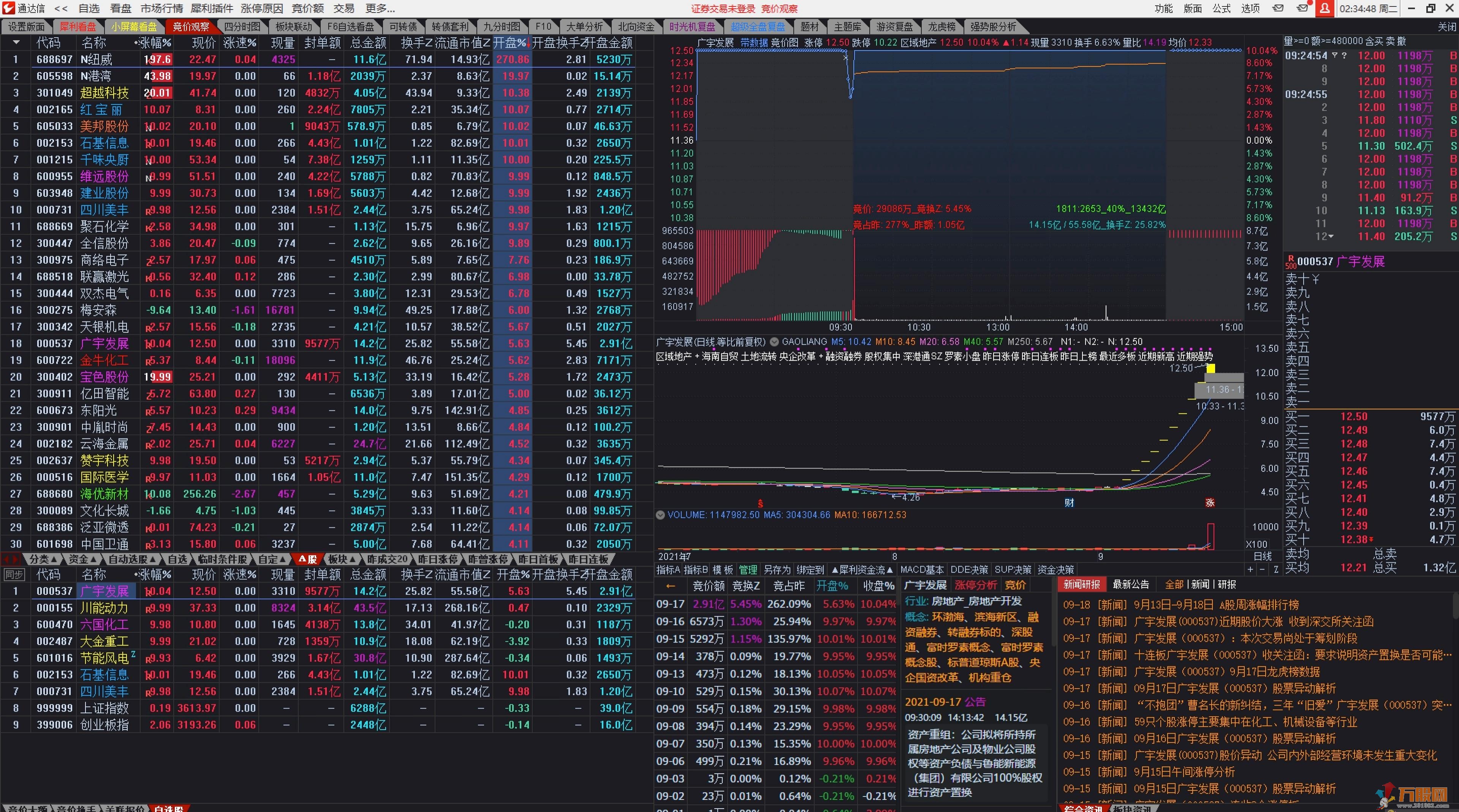Viewport: 1459px width, 812px height.
Task: Select 全部 news filter
Action: (1174, 584)
